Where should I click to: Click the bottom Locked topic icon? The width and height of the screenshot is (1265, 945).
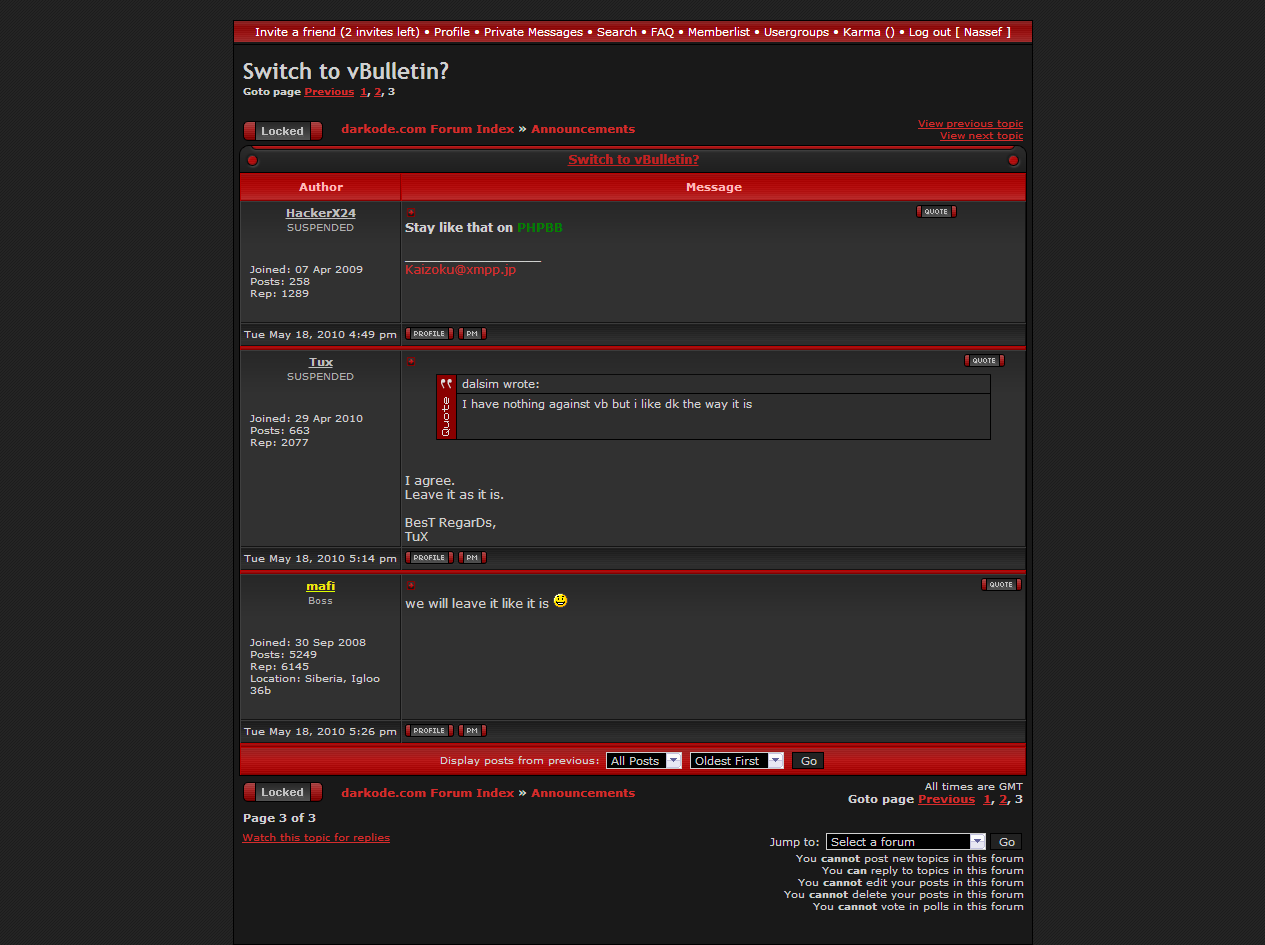click(282, 792)
